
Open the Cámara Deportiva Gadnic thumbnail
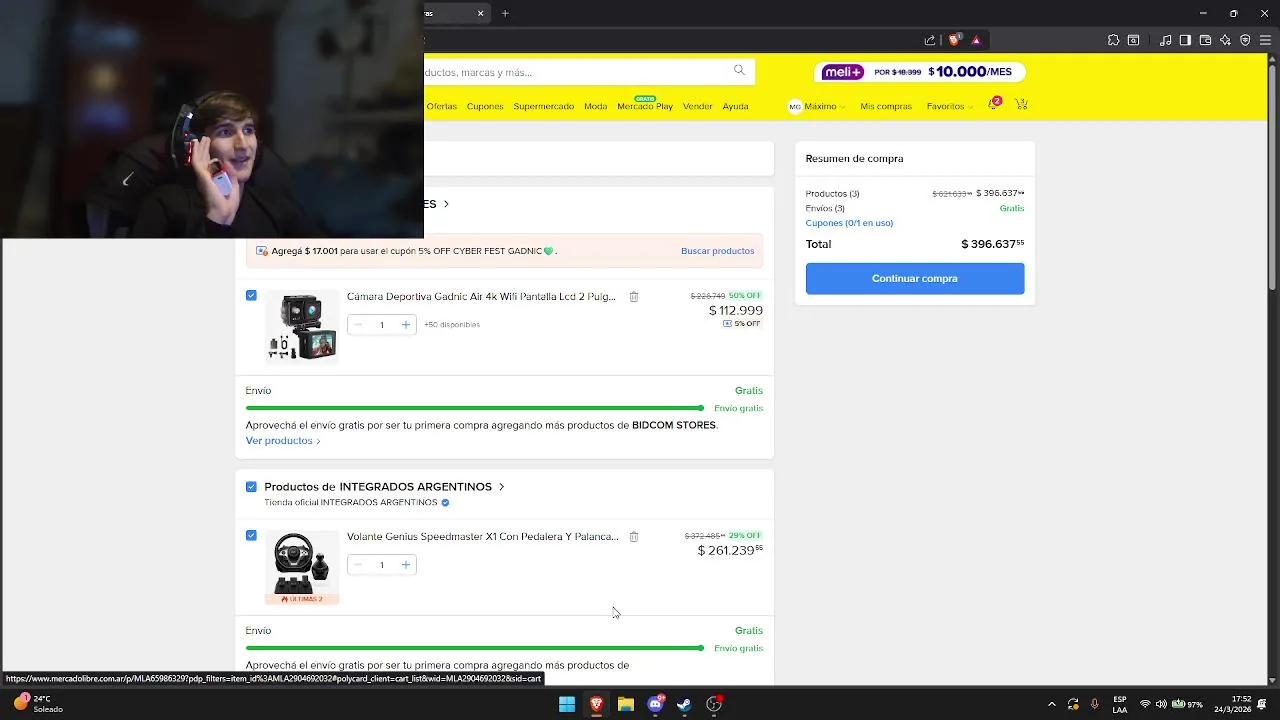pos(302,327)
